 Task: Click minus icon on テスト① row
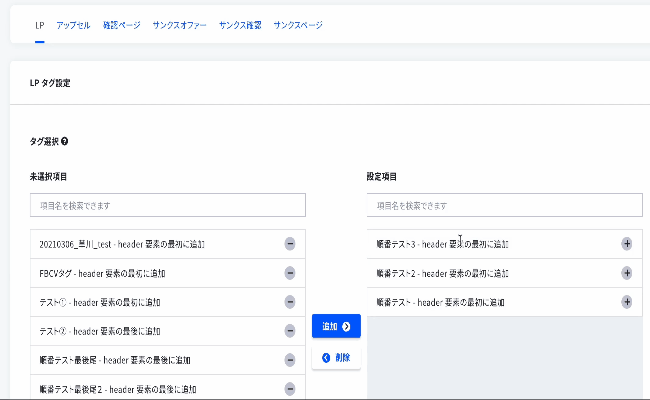point(290,302)
